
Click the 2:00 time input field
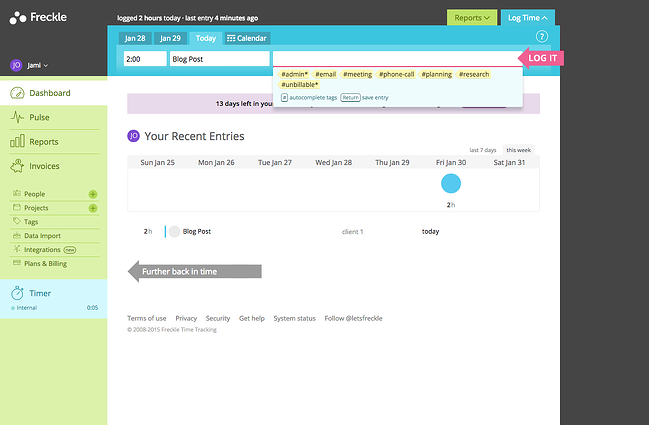(144, 59)
